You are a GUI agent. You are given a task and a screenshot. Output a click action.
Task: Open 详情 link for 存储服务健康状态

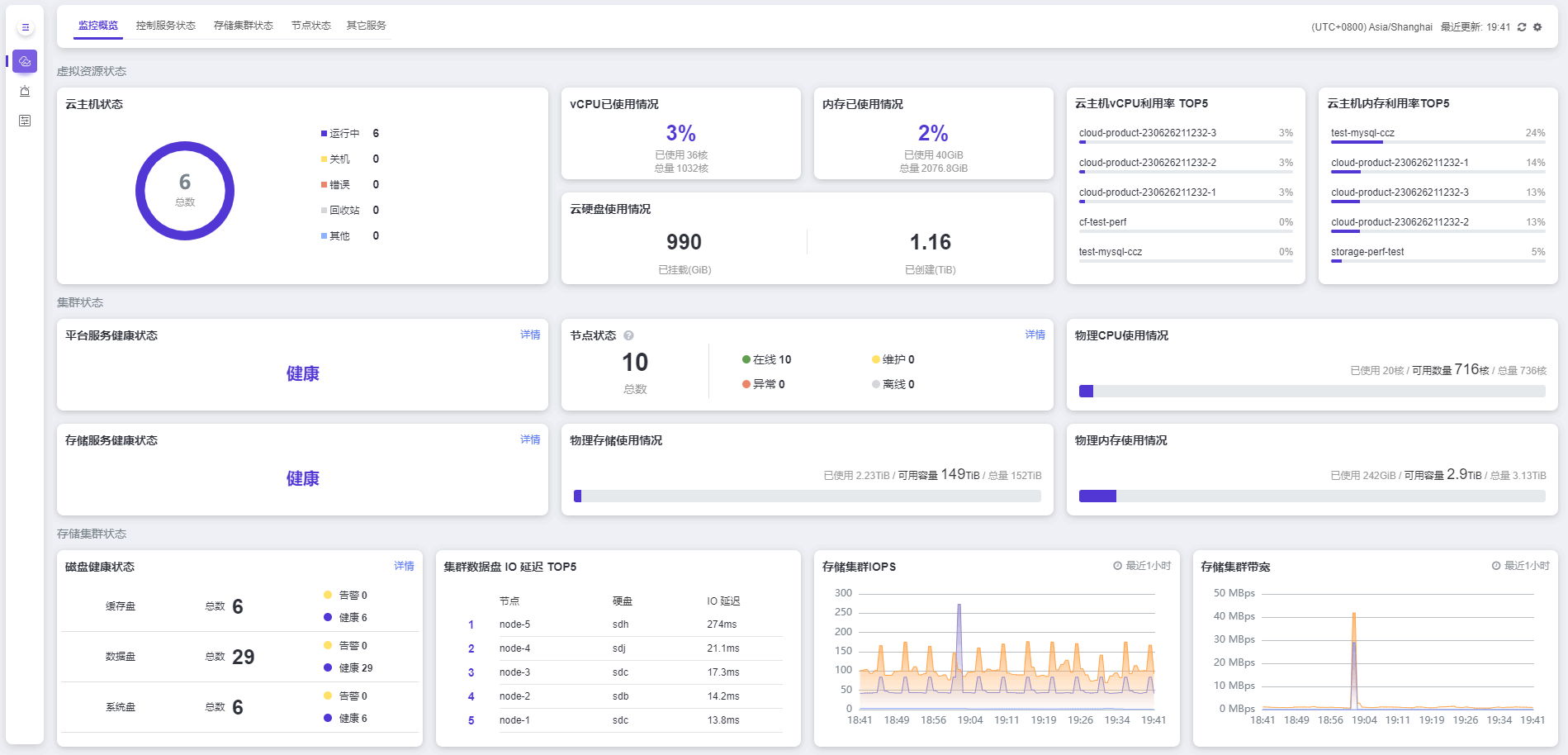coord(530,439)
